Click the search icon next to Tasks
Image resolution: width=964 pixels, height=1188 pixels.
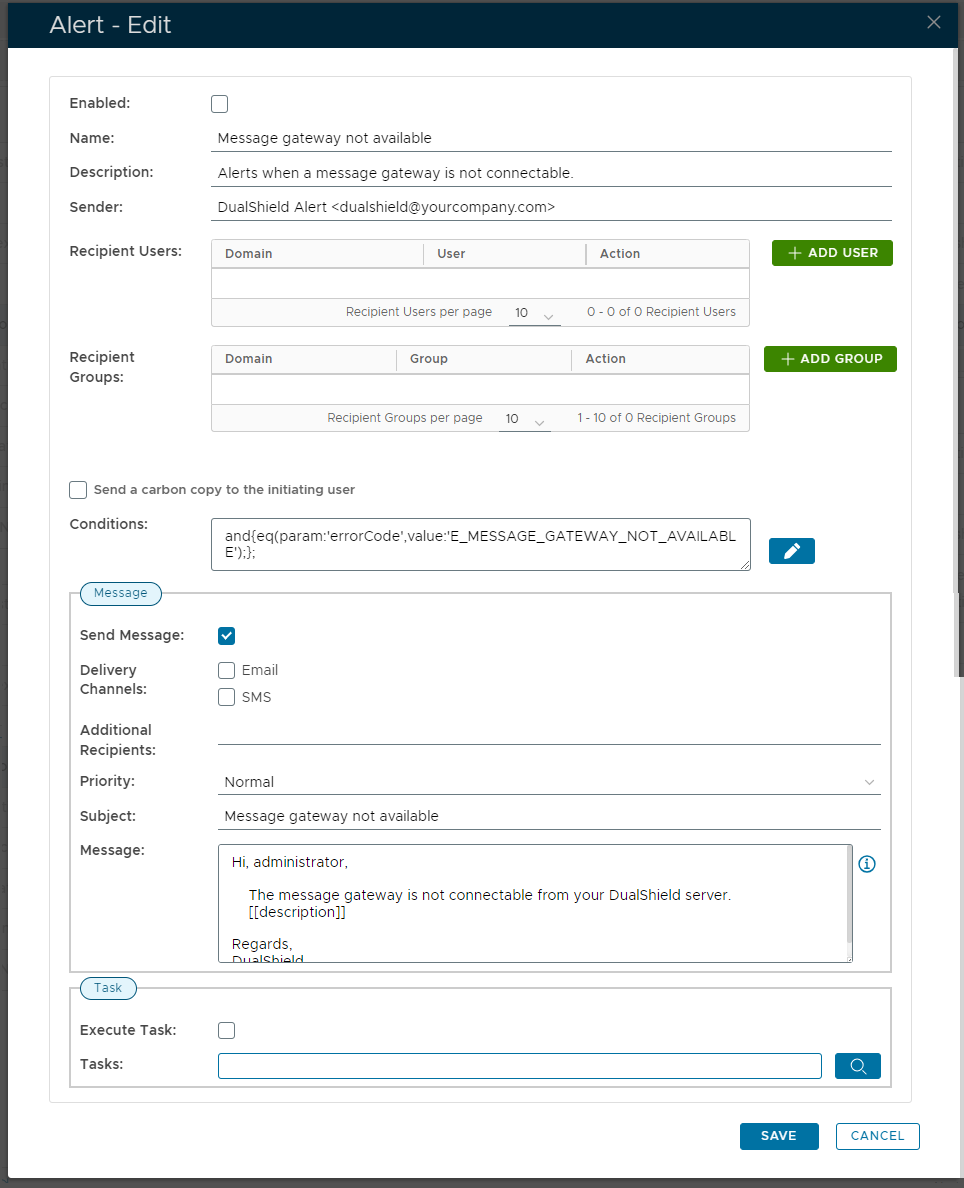click(858, 1066)
